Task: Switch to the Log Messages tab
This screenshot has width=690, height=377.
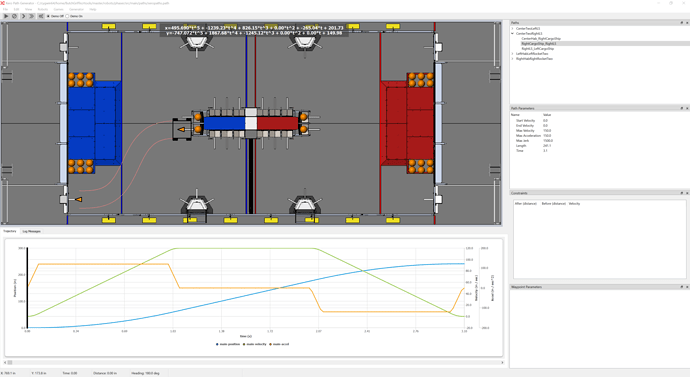Action: tap(31, 231)
